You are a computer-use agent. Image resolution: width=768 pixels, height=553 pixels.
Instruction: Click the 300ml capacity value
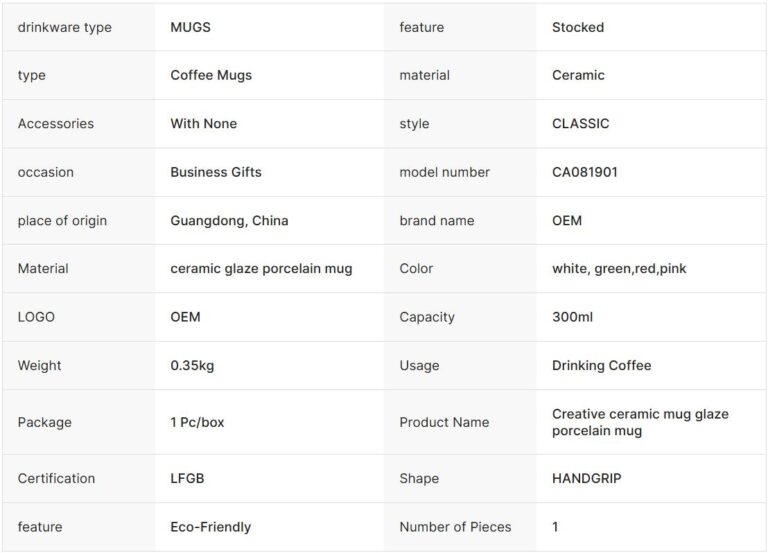pos(572,317)
